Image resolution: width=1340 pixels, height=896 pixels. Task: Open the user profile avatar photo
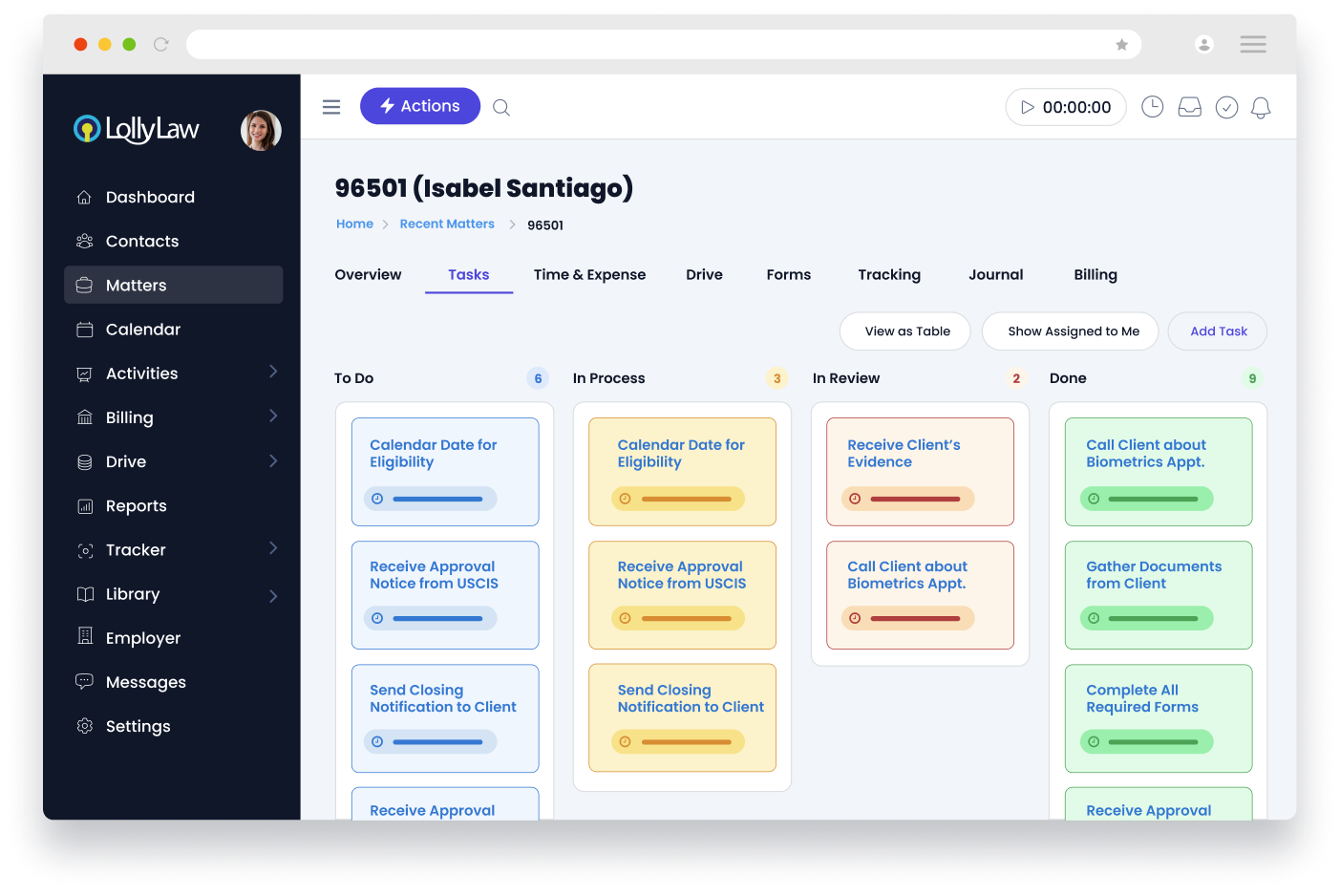(260, 131)
